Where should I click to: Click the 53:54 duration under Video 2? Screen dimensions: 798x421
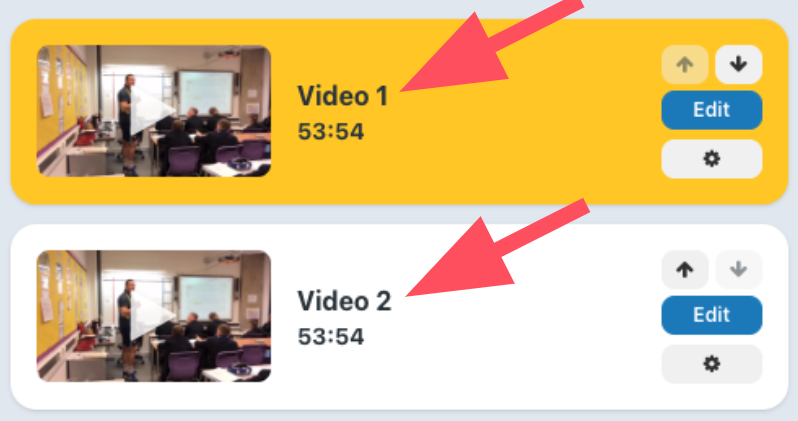pyautogui.click(x=331, y=336)
